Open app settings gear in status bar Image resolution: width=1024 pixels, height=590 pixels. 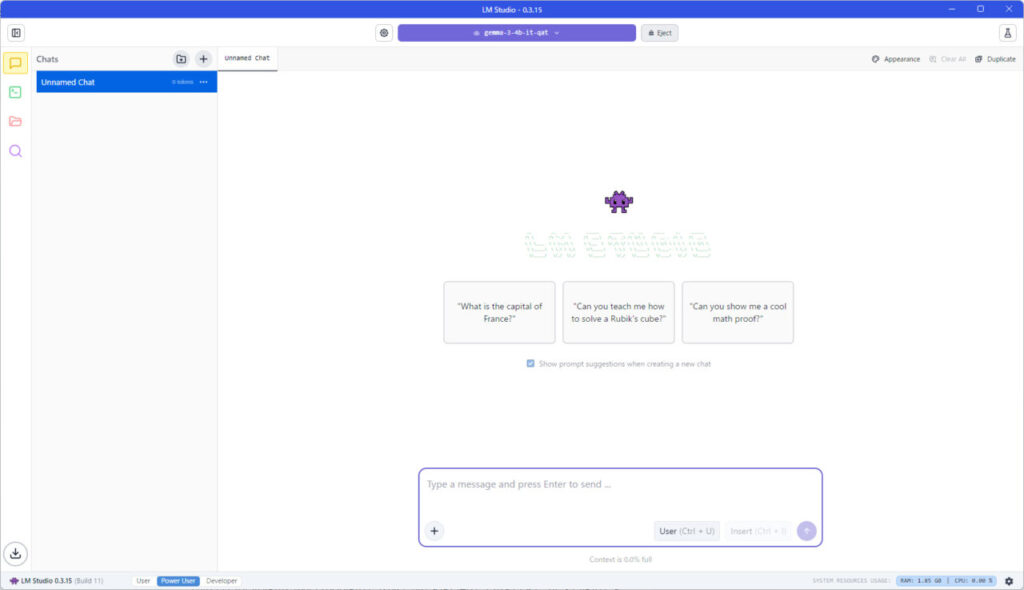[x=1009, y=581]
